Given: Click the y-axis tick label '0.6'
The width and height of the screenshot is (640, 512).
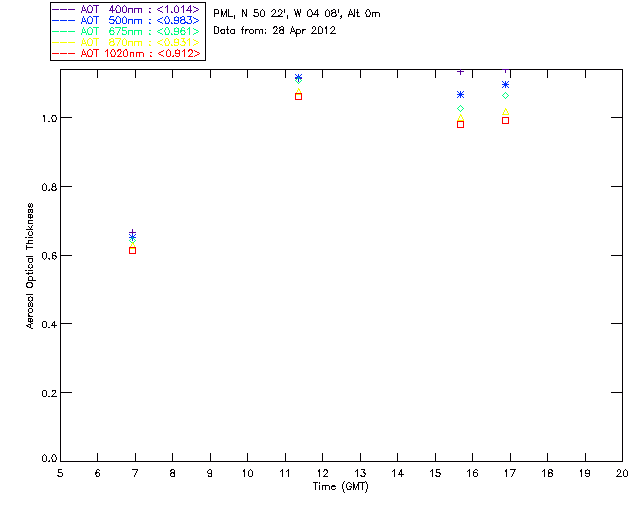Looking at the screenshot, I should click(49, 256).
